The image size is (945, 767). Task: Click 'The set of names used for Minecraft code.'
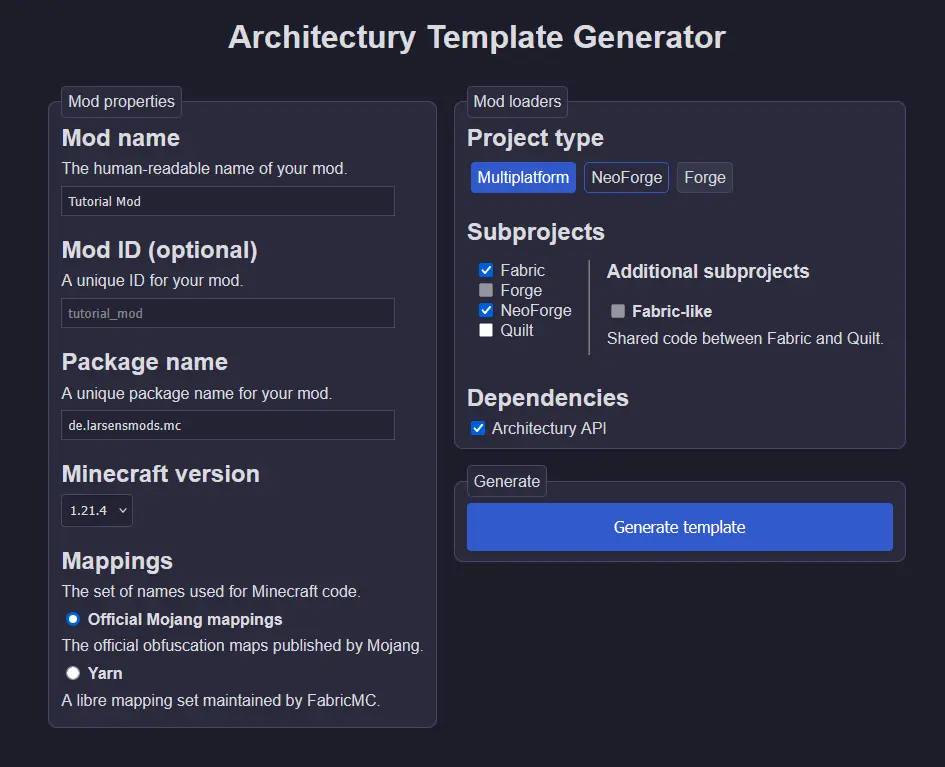pos(211,592)
